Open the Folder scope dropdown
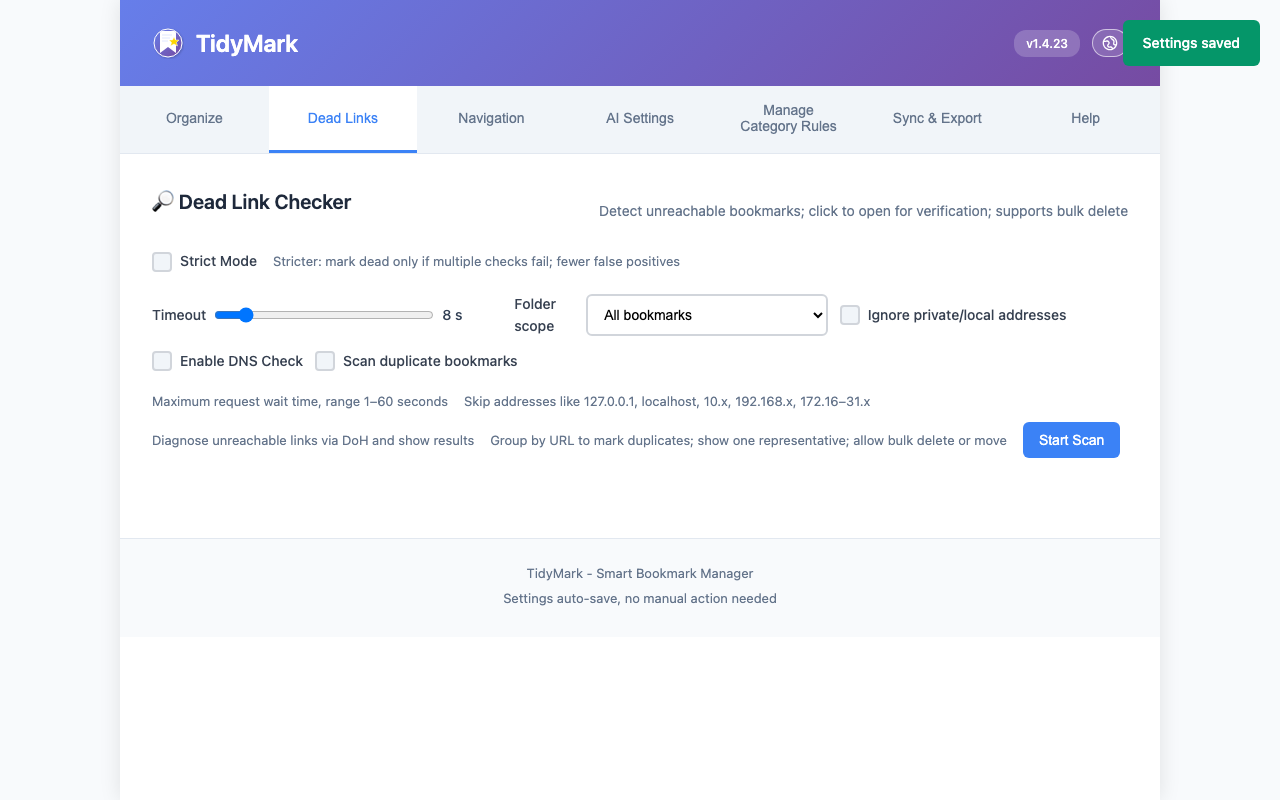The image size is (1280, 800). point(706,315)
